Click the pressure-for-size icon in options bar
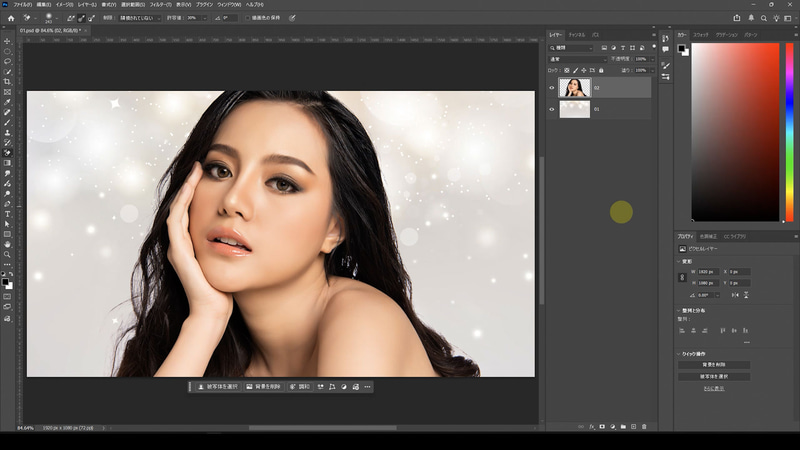The width and height of the screenshot is (800, 450). click(292, 18)
